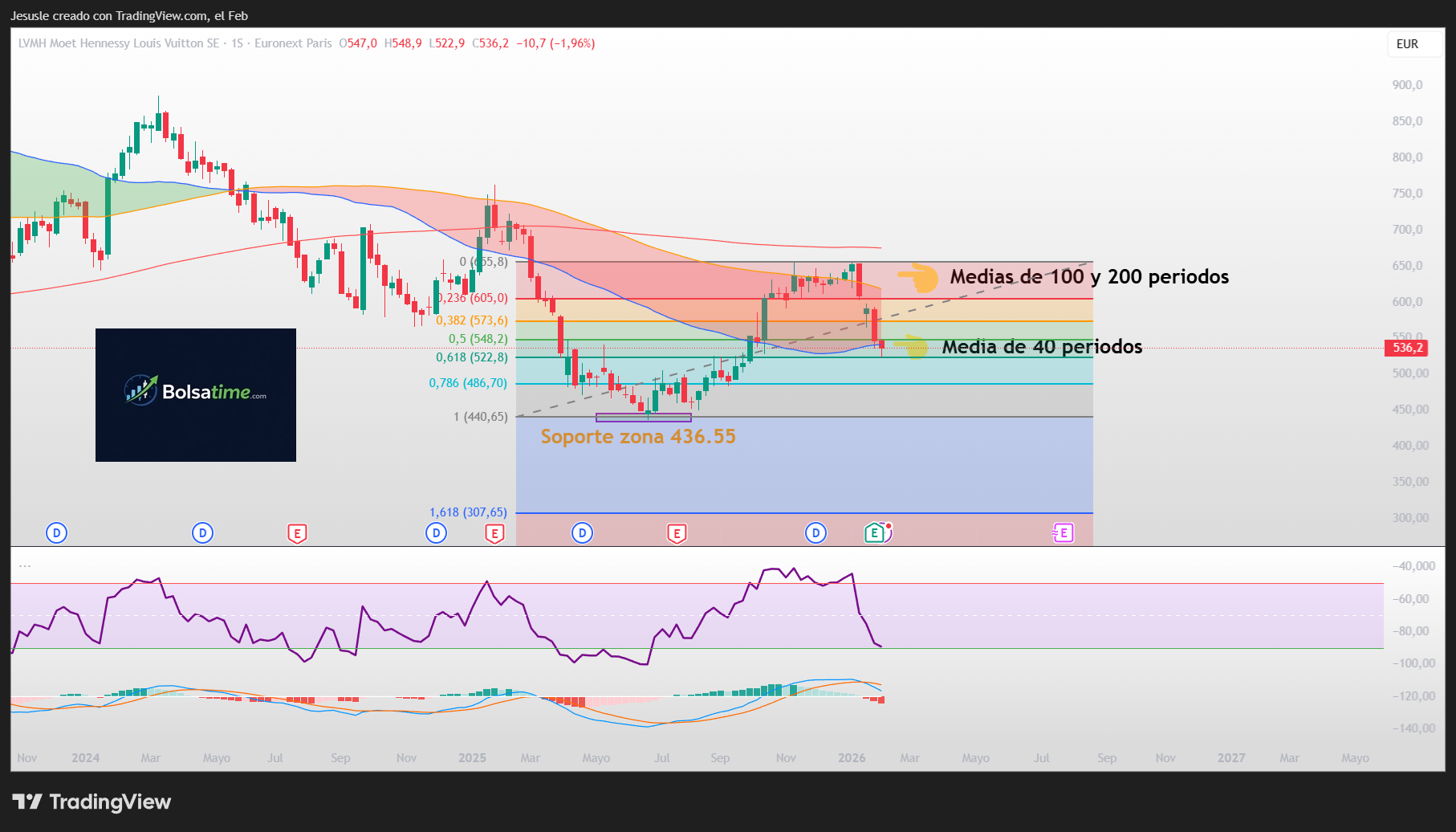Click the dividend marker nearest Nov 2025
Viewport: 1456px width, 832px height.
pos(815,533)
